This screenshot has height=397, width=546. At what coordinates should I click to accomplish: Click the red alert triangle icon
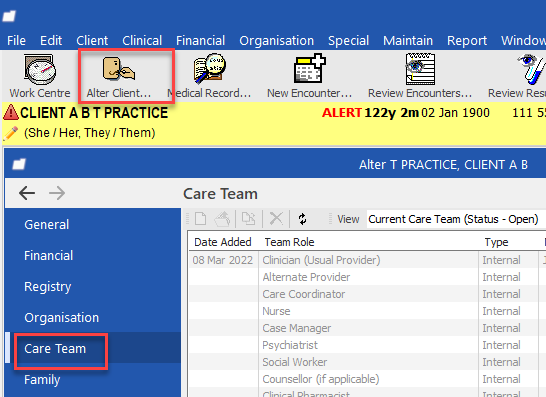[x=11, y=112]
